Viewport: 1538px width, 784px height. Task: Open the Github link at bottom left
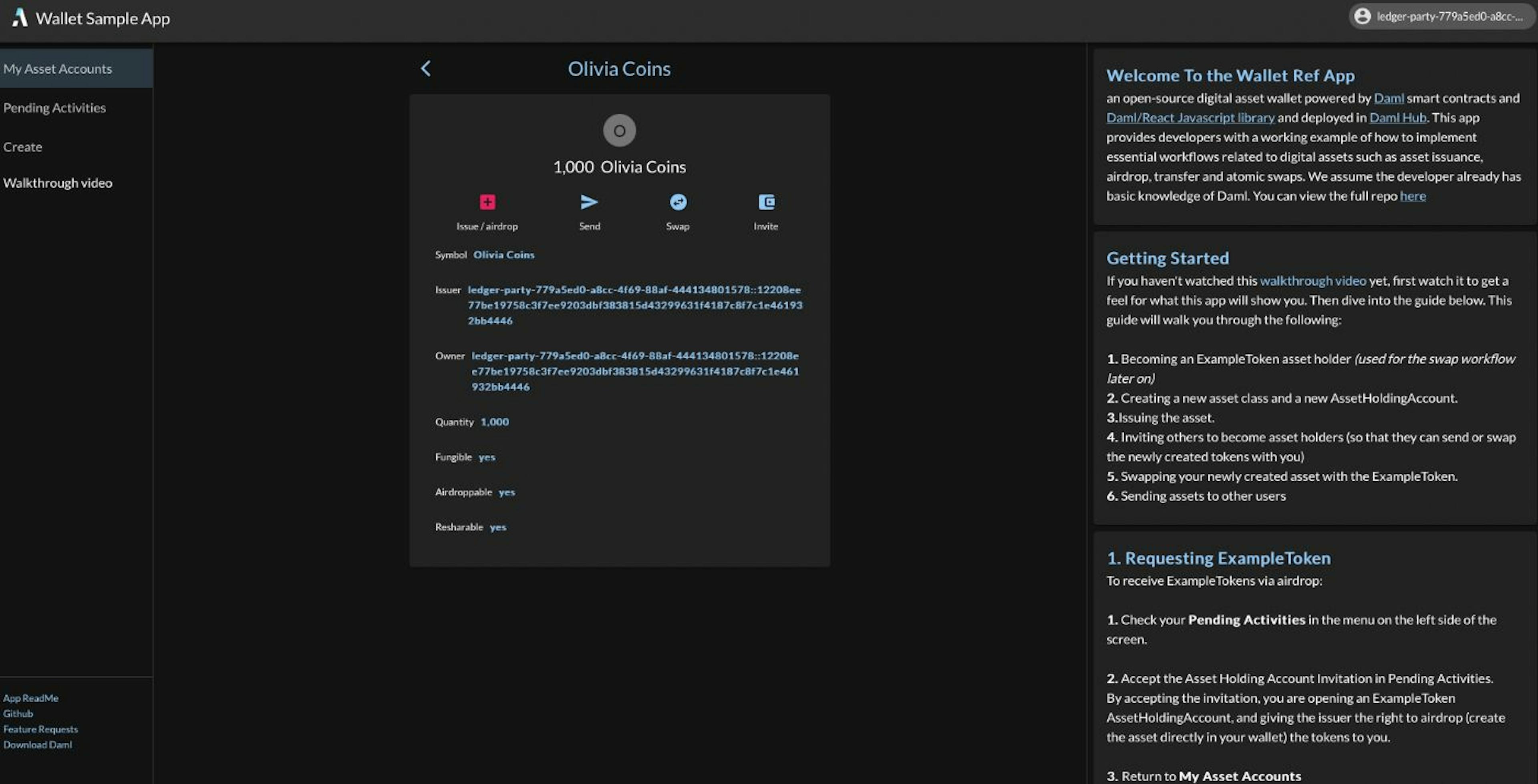(18, 713)
